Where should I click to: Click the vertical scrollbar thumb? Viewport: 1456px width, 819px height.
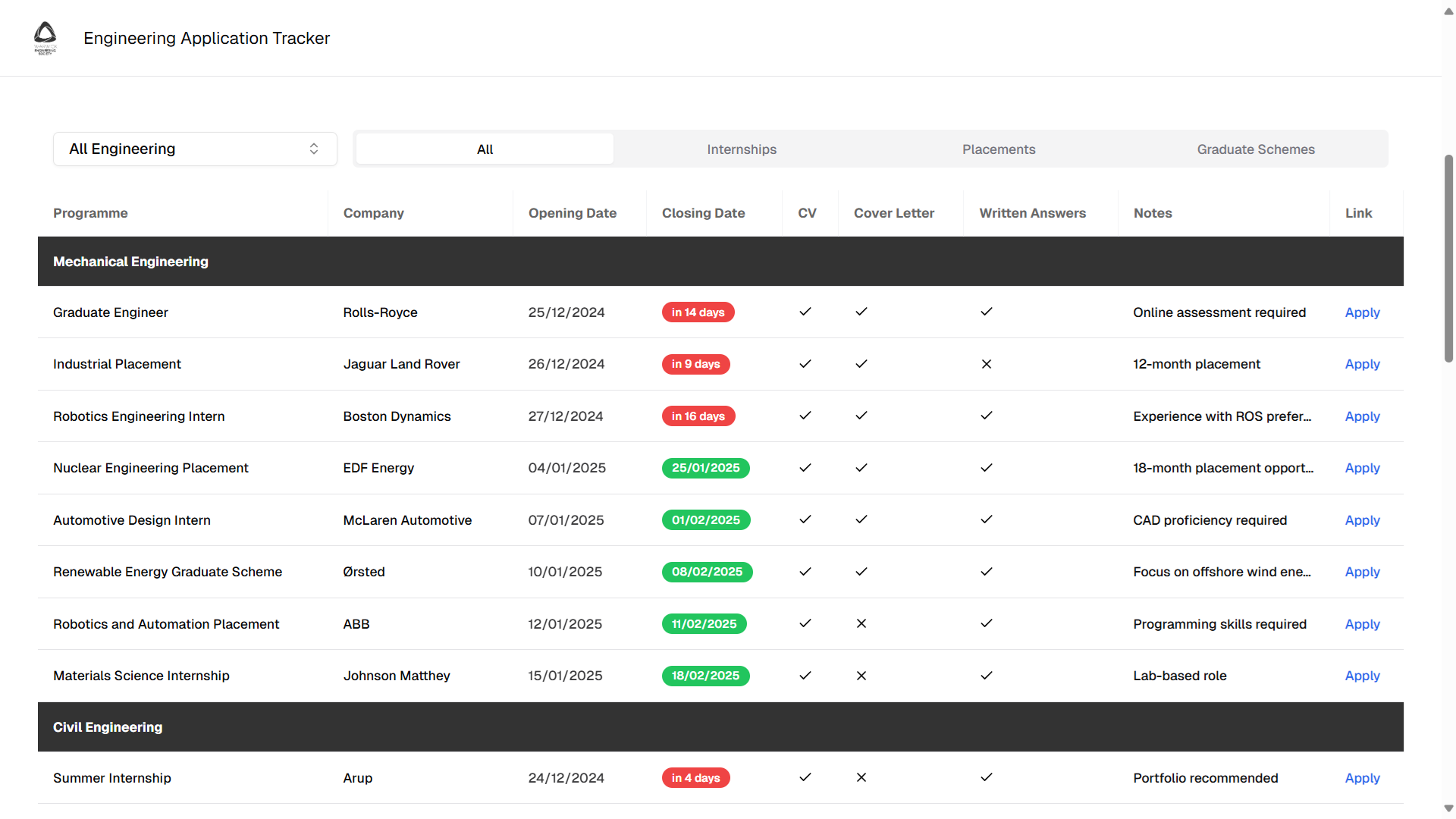(1448, 258)
